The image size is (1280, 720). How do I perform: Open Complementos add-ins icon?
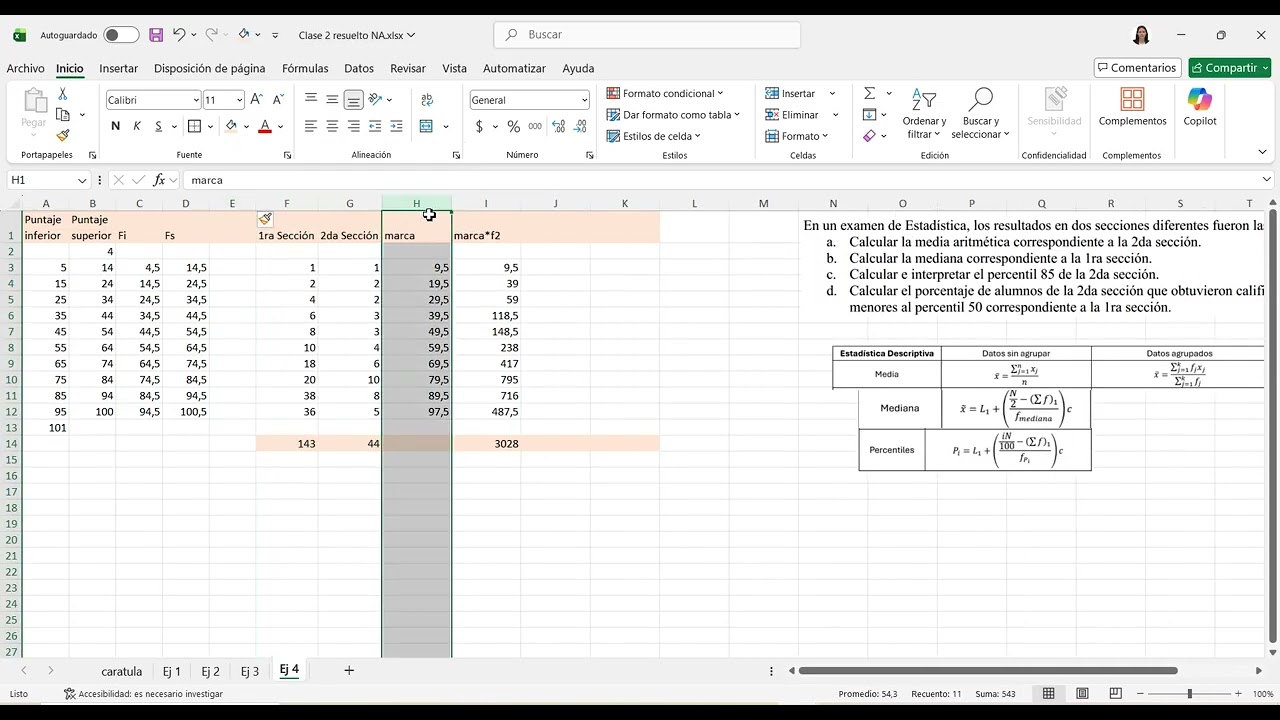pyautogui.click(x=1132, y=108)
